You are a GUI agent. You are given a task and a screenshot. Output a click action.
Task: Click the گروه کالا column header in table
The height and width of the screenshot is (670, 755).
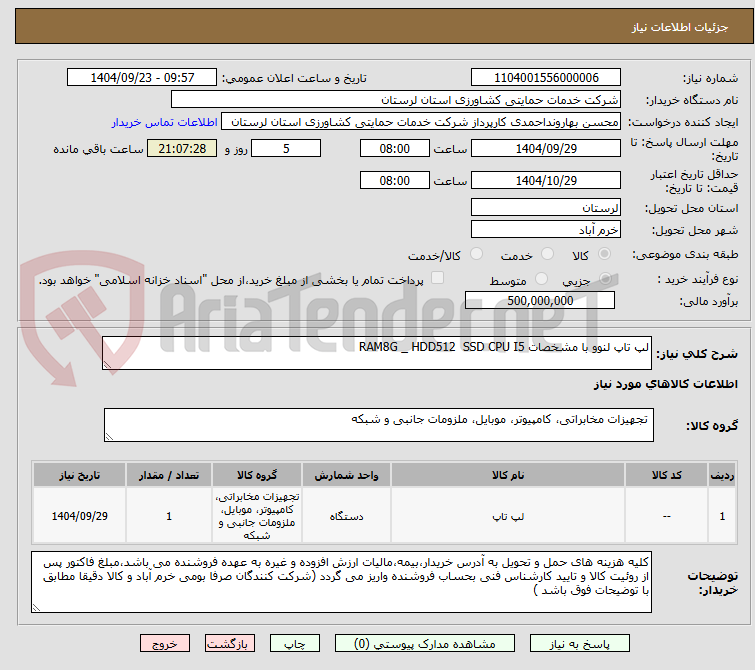point(257,475)
